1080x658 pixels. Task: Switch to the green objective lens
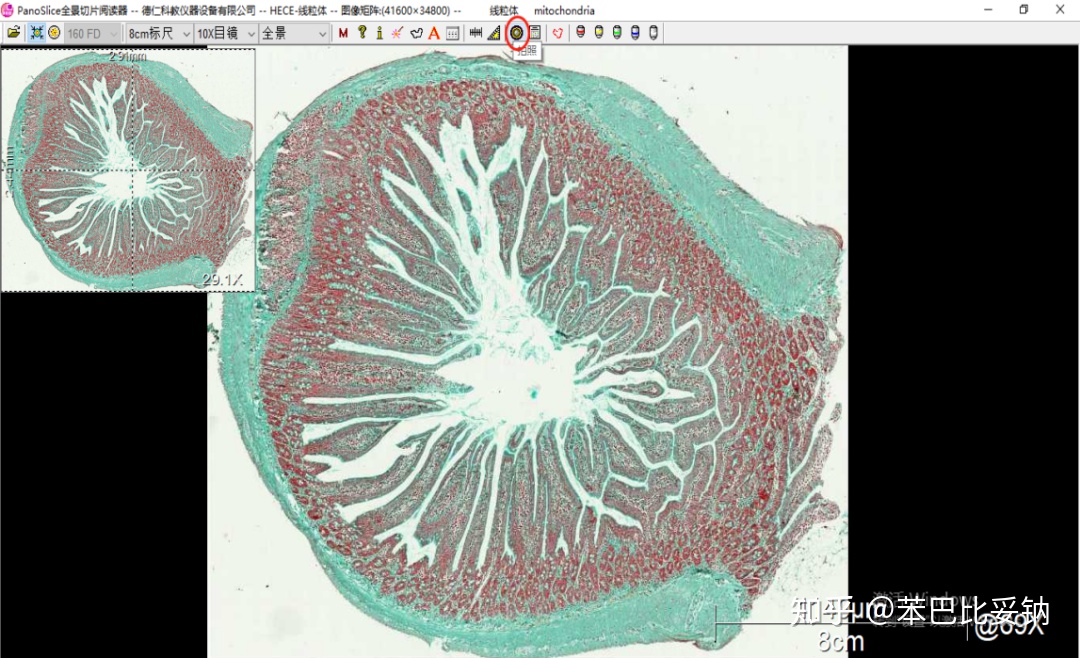pyautogui.click(x=617, y=33)
